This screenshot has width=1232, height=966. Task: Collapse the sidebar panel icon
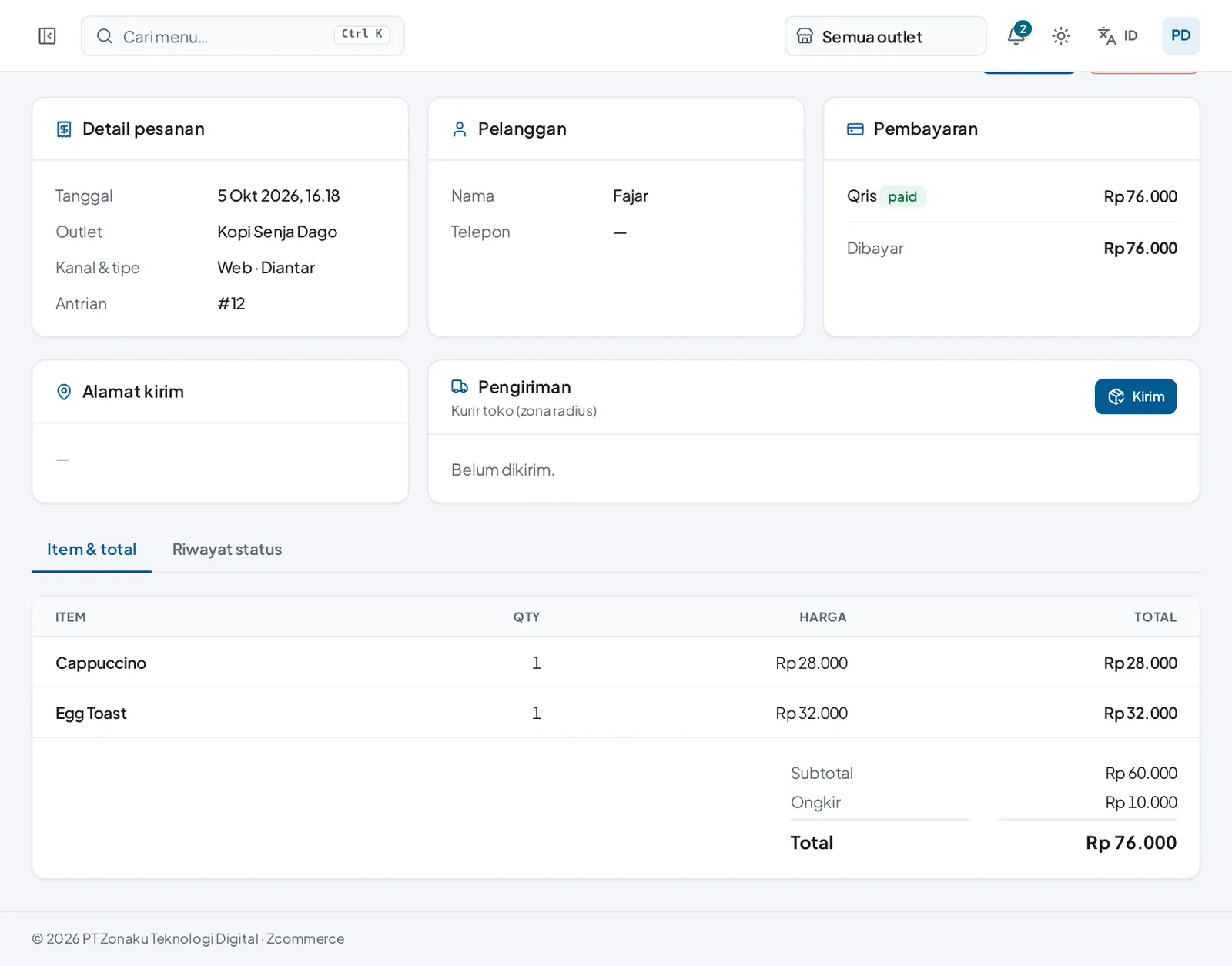click(47, 36)
